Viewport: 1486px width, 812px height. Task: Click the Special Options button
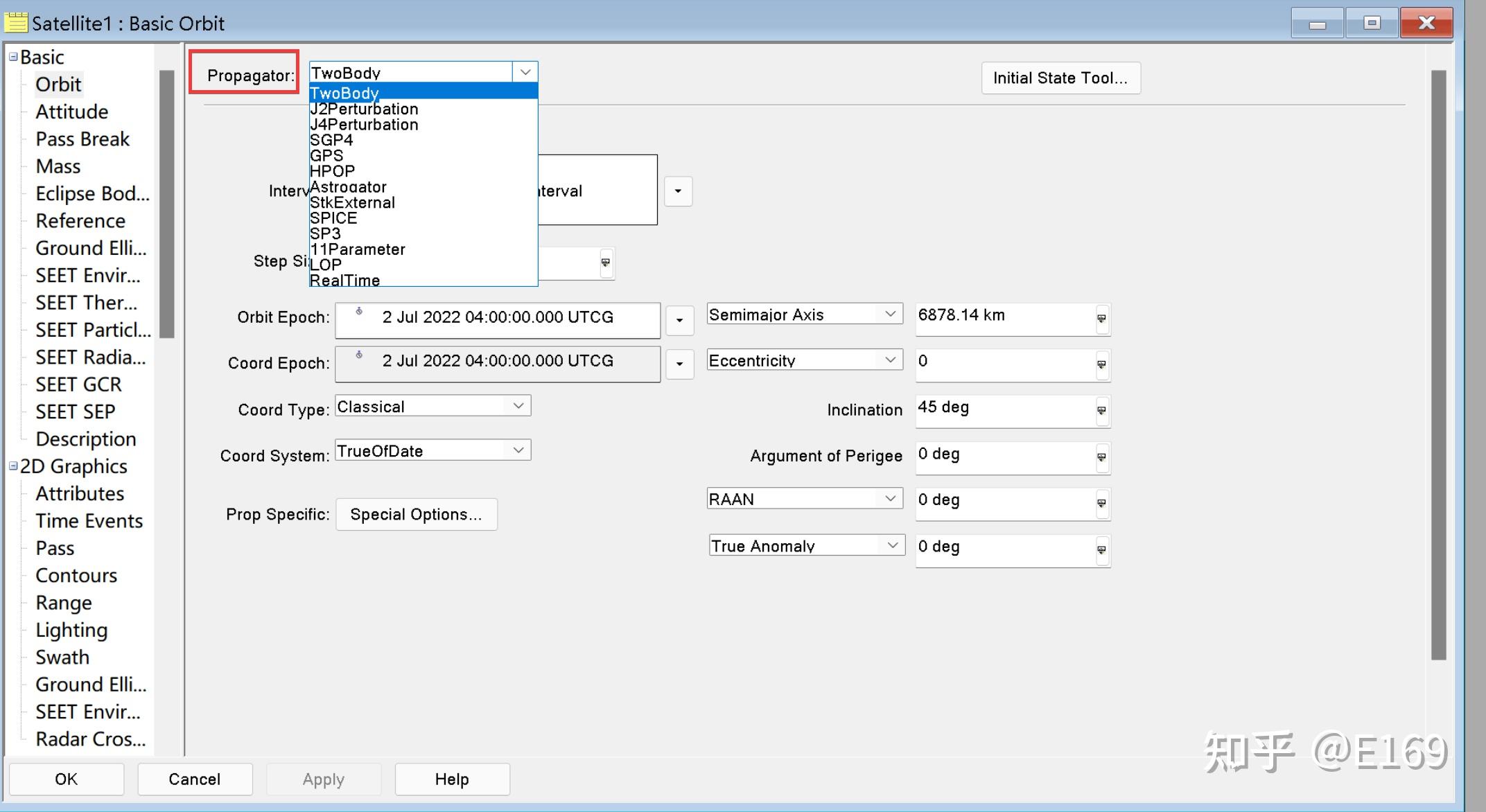416,515
